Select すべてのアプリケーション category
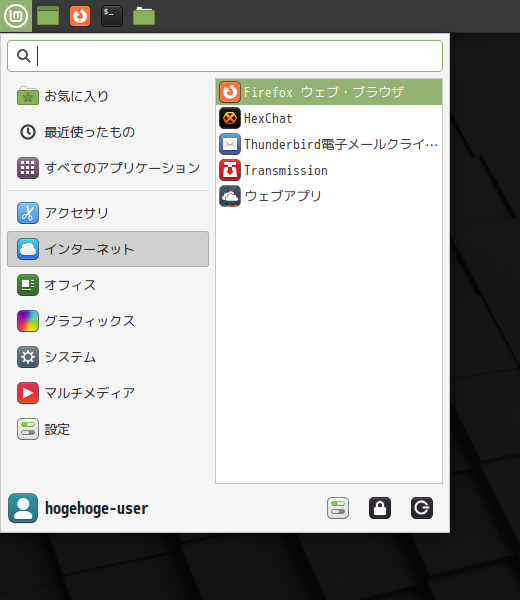The width and height of the screenshot is (520, 600). coord(108,168)
